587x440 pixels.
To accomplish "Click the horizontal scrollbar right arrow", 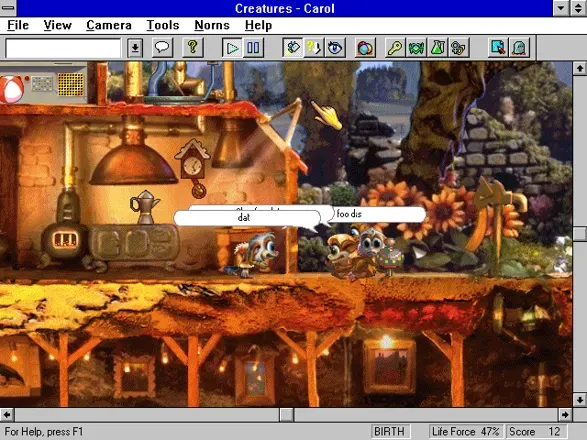I will coord(565,415).
